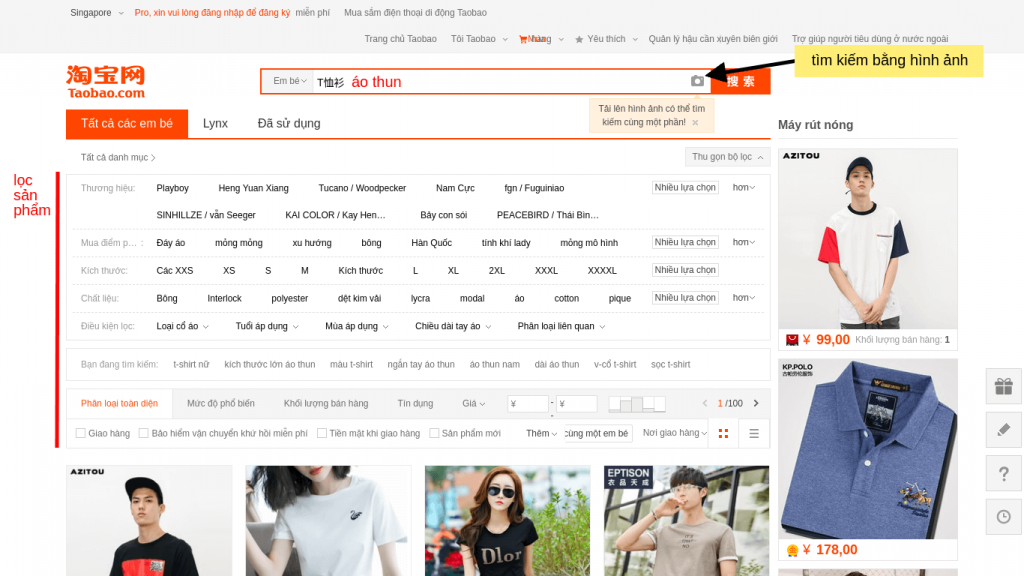Sort by Tín dụng
The height and width of the screenshot is (576, 1024).
pos(415,403)
